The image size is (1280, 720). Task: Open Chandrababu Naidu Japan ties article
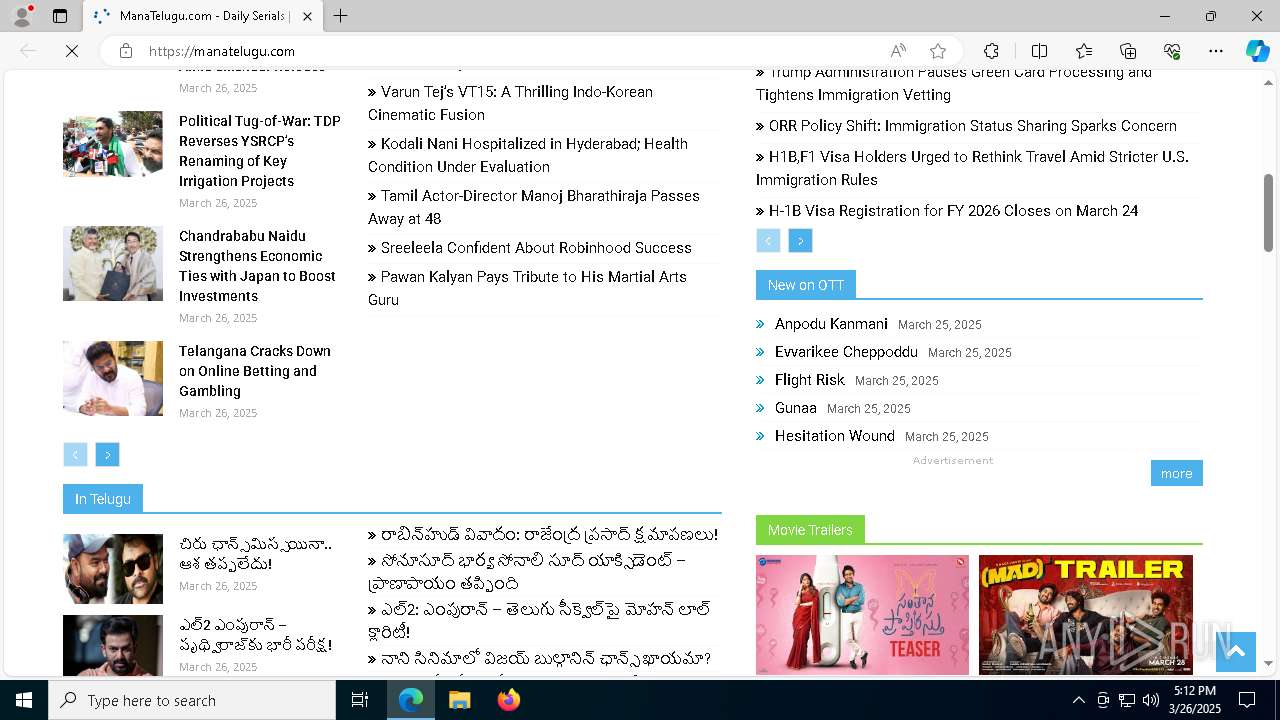(258, 266)
